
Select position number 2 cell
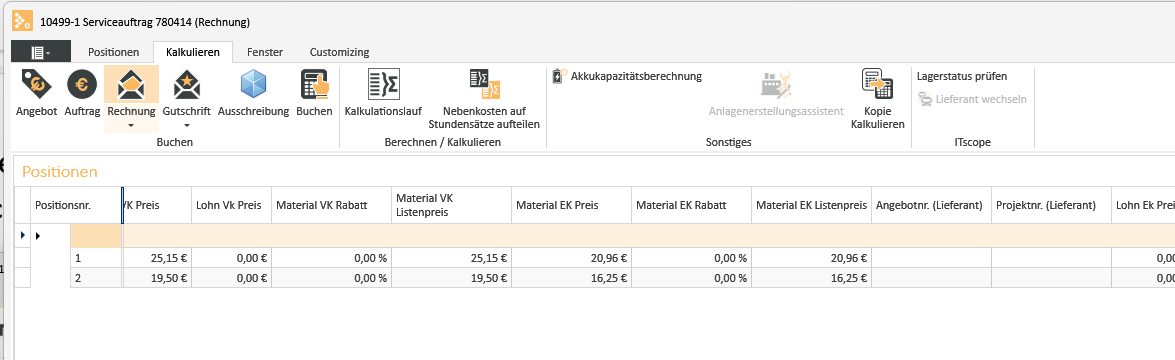click(95, 278)
